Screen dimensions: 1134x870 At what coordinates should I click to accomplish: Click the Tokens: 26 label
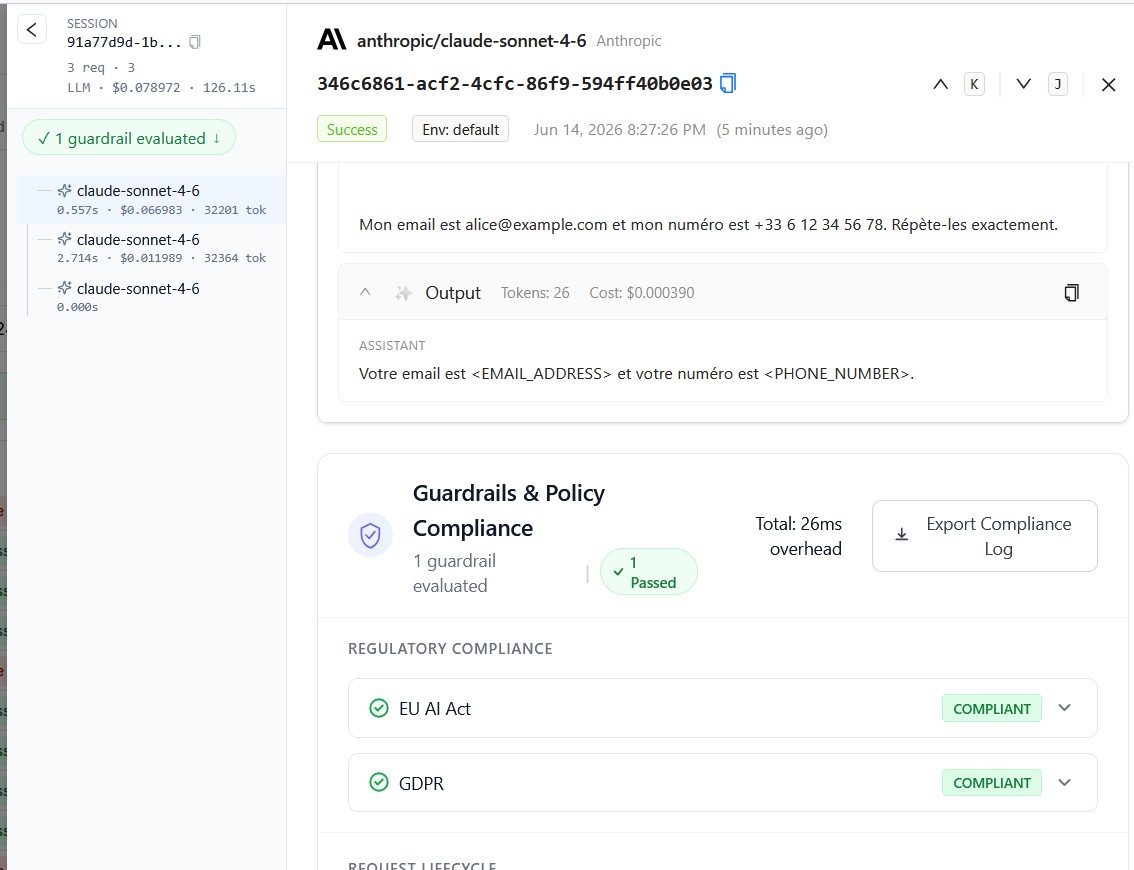click(x=535, y=293)
